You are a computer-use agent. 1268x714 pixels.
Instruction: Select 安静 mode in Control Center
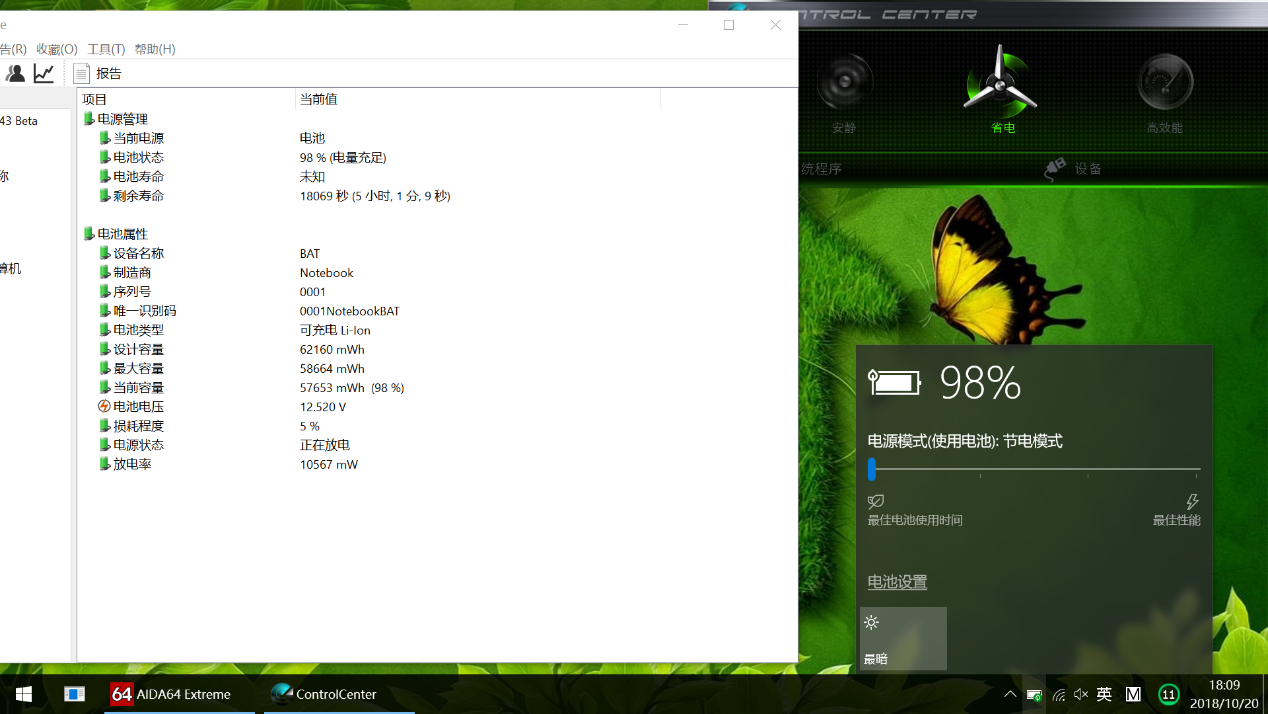[x=844, y=92]
